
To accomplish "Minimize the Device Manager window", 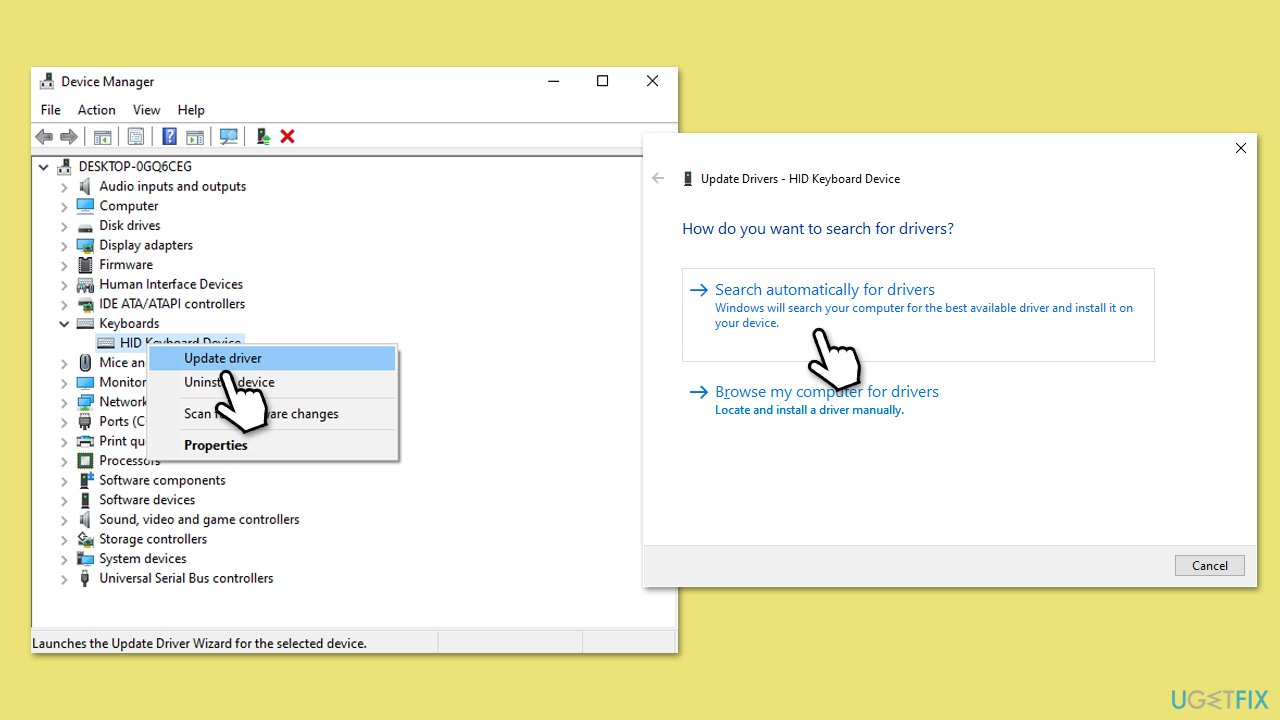I will [x=552, y=82].
